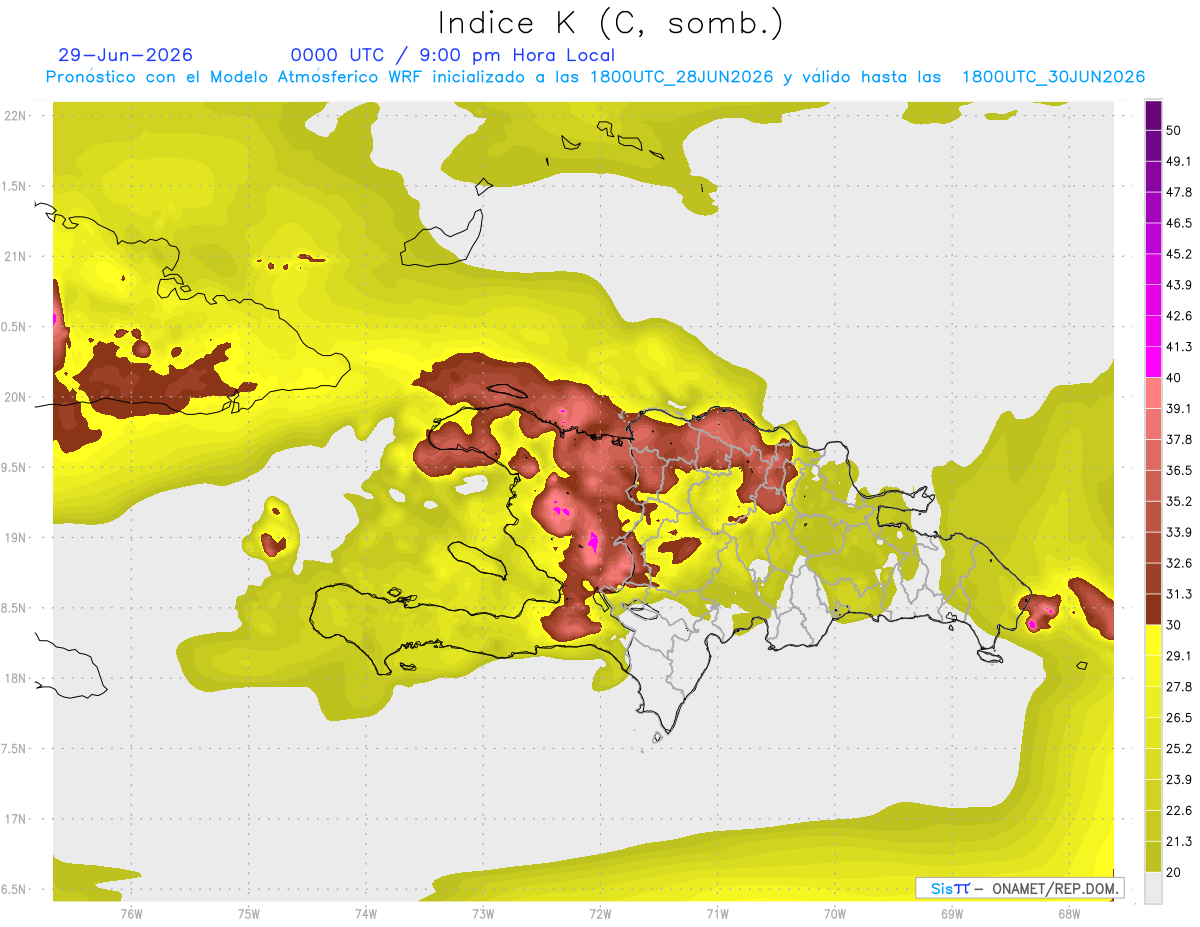
Task: Click colorbar value '41.3'
Action: [1180, 347]
